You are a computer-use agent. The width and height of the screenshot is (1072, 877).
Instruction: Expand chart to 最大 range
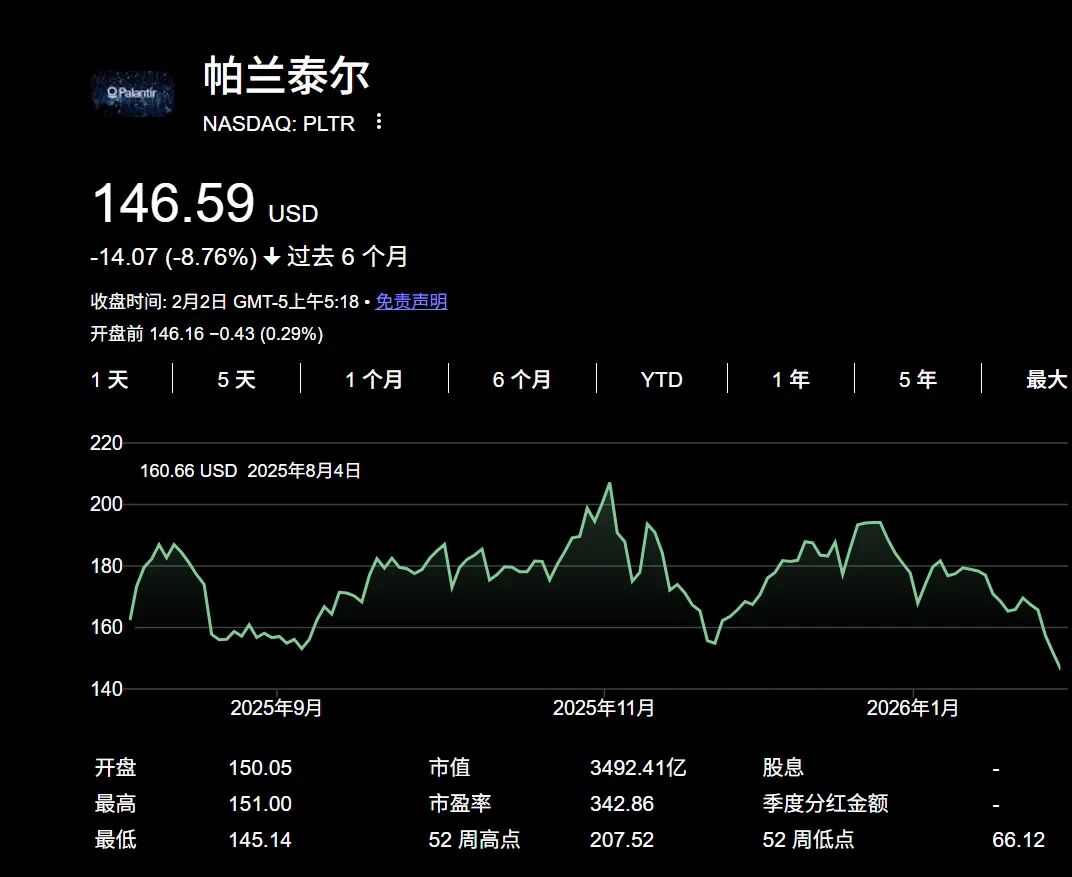click(x=1046, y=380)
